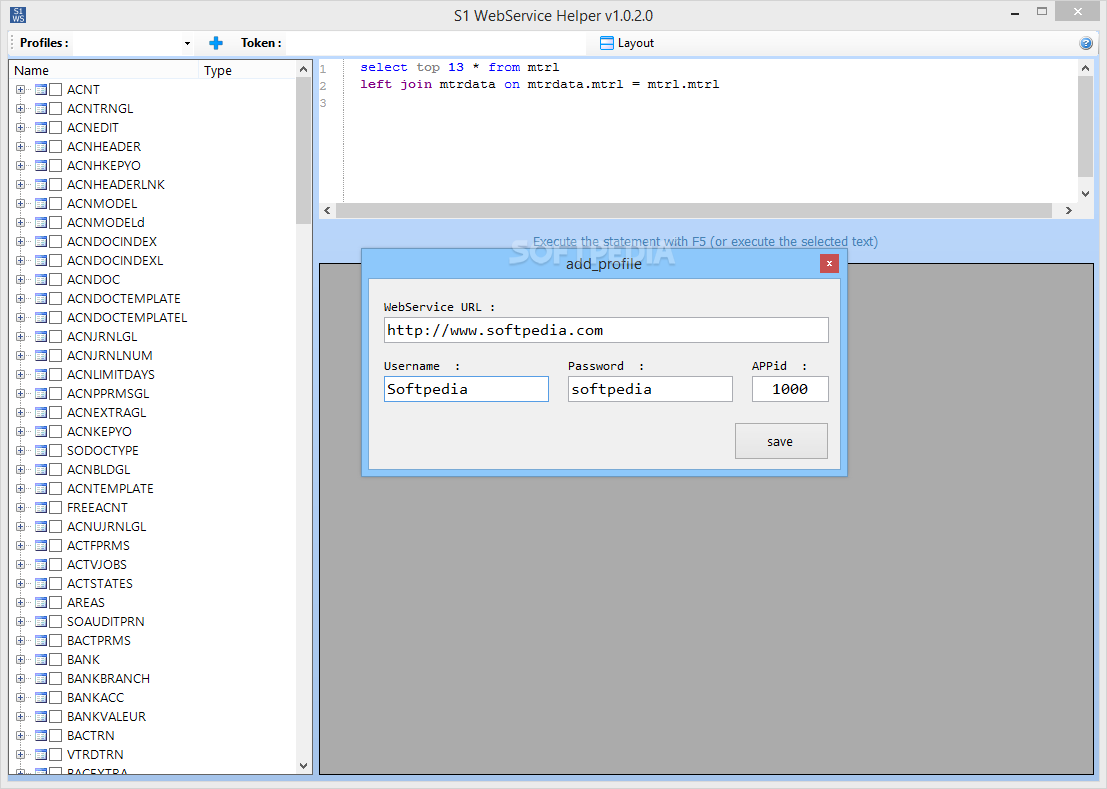Click tree list scroll-up arrow
The width and height of the screenshot is (1107, 789).
click(304, 69)
